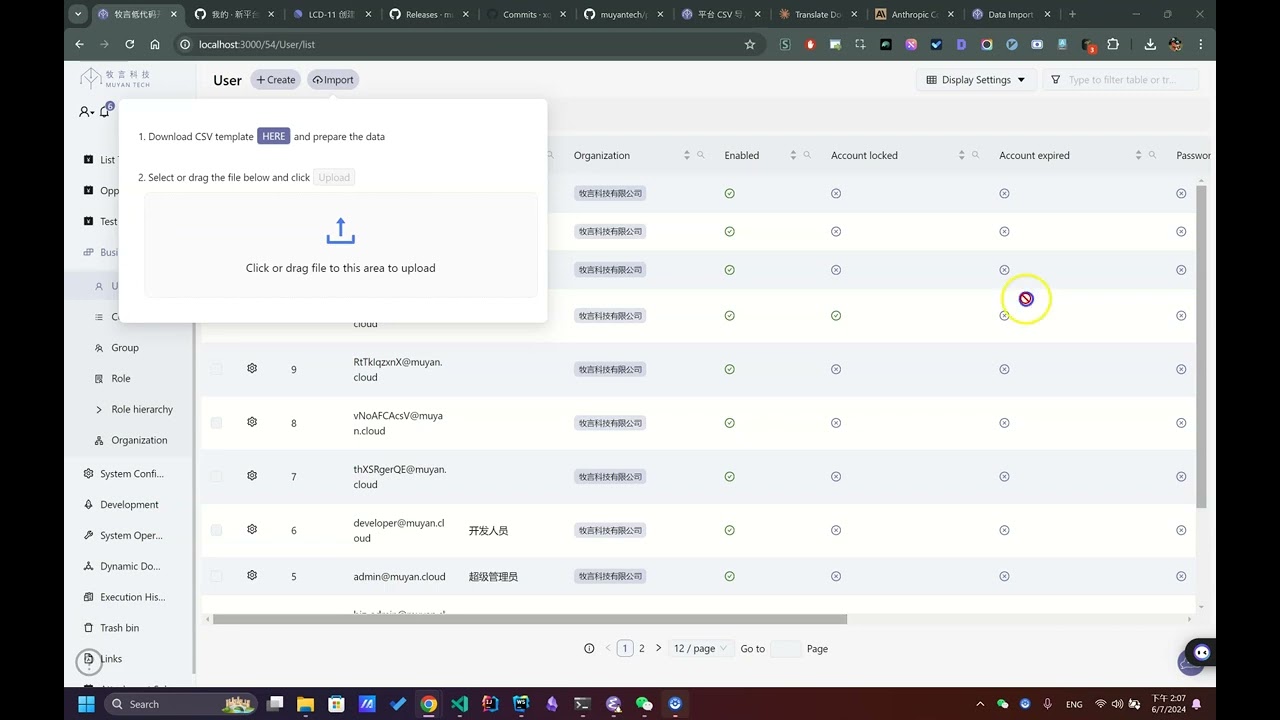Open the Windows Start menu
Viewport: 1280px width, 720px height.
[x=86, y=704]
